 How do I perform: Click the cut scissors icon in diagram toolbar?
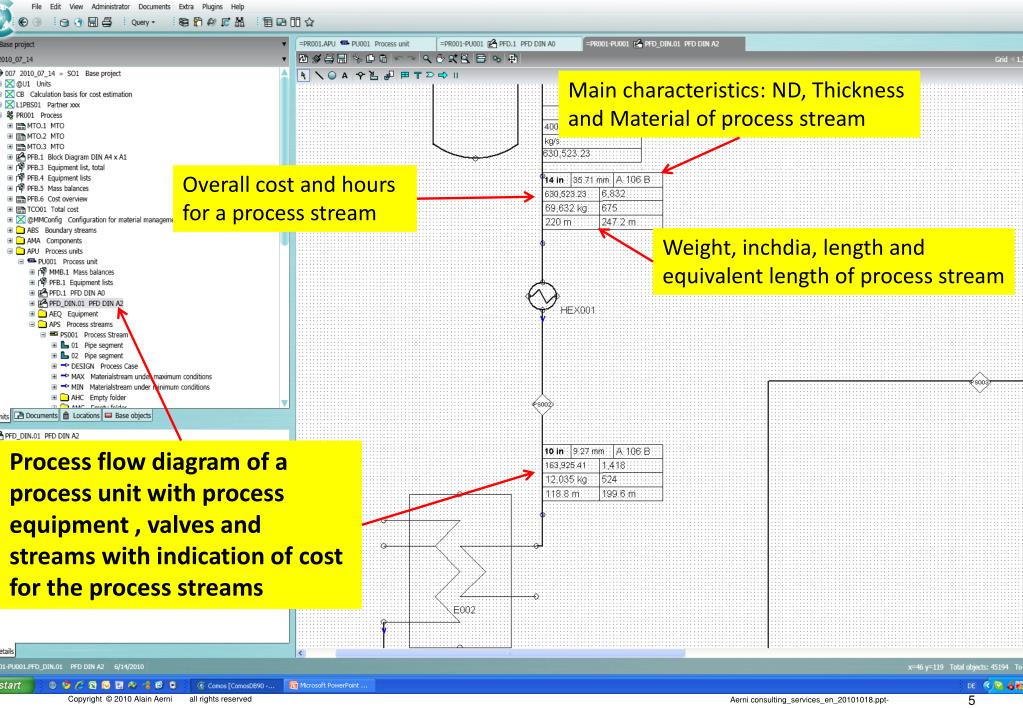(358, 59)
